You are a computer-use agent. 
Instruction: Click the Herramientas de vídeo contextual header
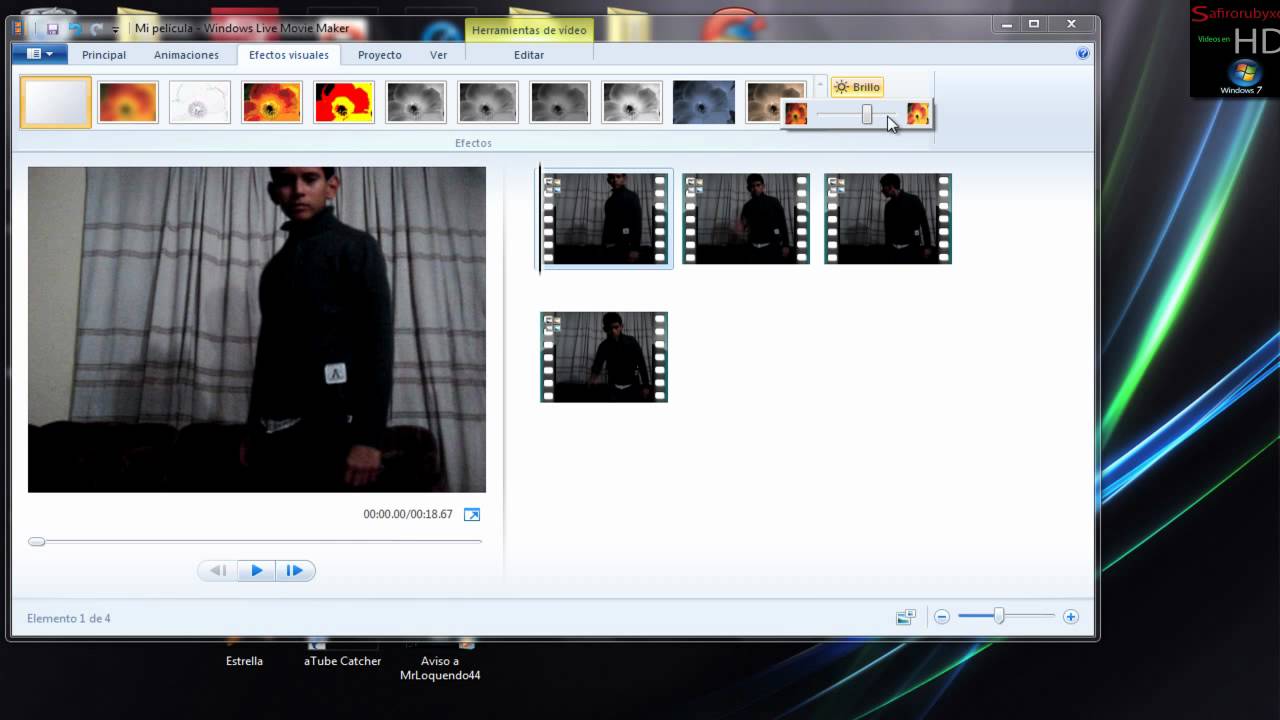[529, 30]
